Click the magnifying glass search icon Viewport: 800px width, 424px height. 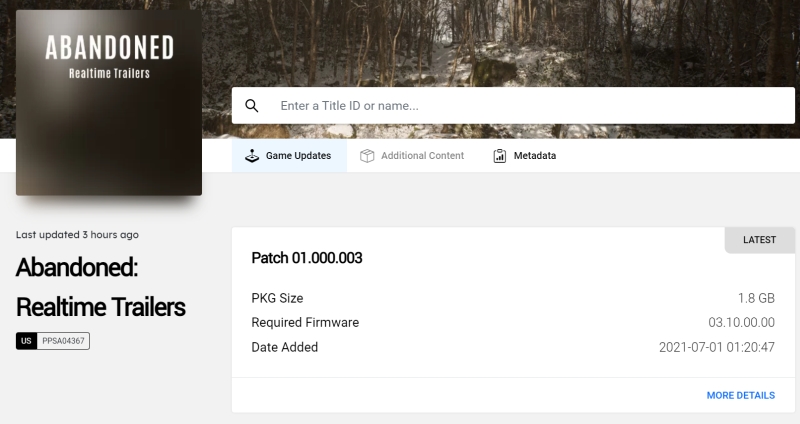click(252, 106)
